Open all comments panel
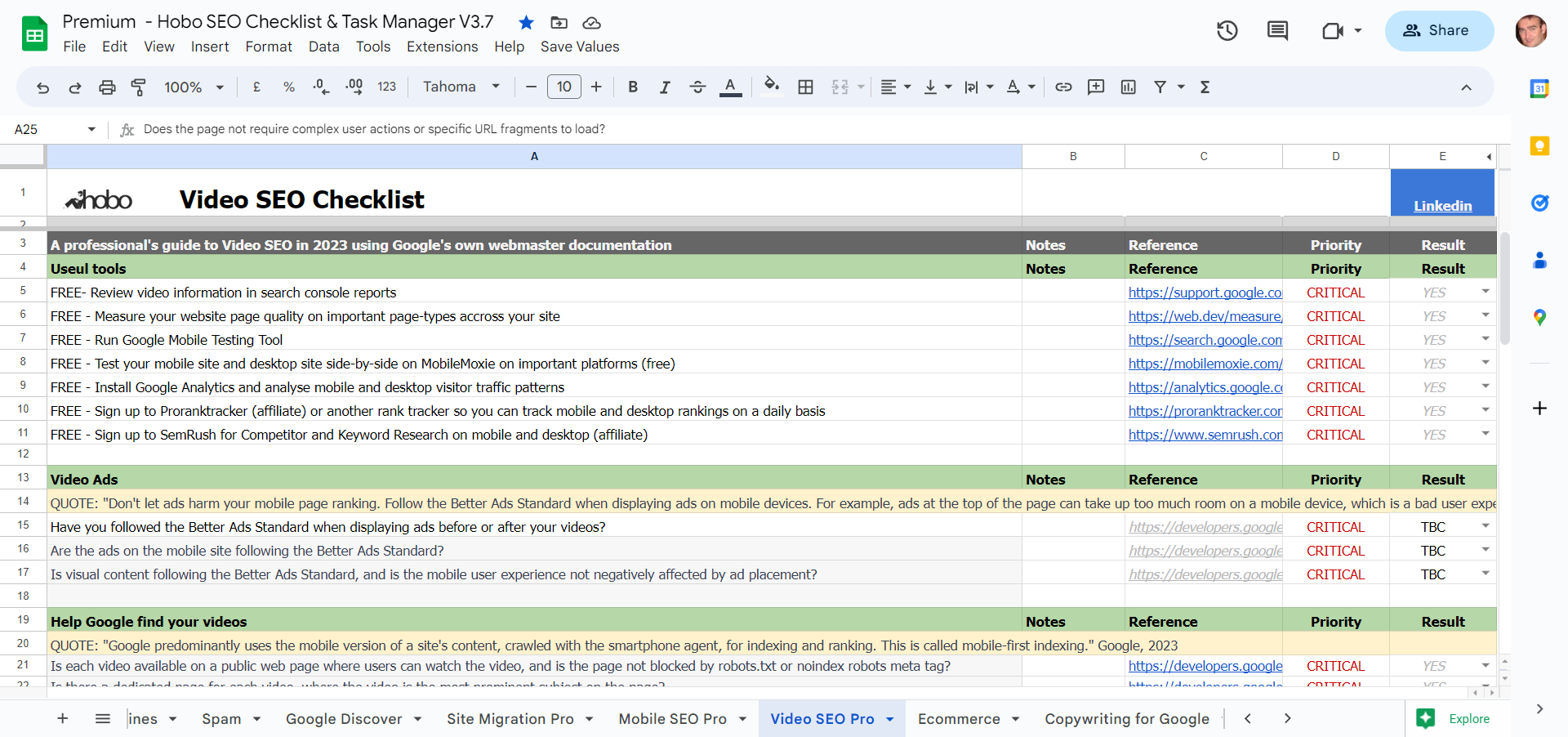The image size is (1568, 737). click(1277, 31)
